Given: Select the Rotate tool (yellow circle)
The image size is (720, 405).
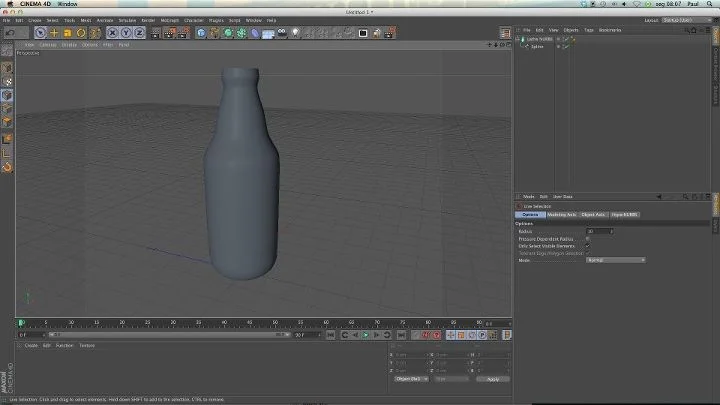Looking at the screenshot, I should tap(81, 33).
